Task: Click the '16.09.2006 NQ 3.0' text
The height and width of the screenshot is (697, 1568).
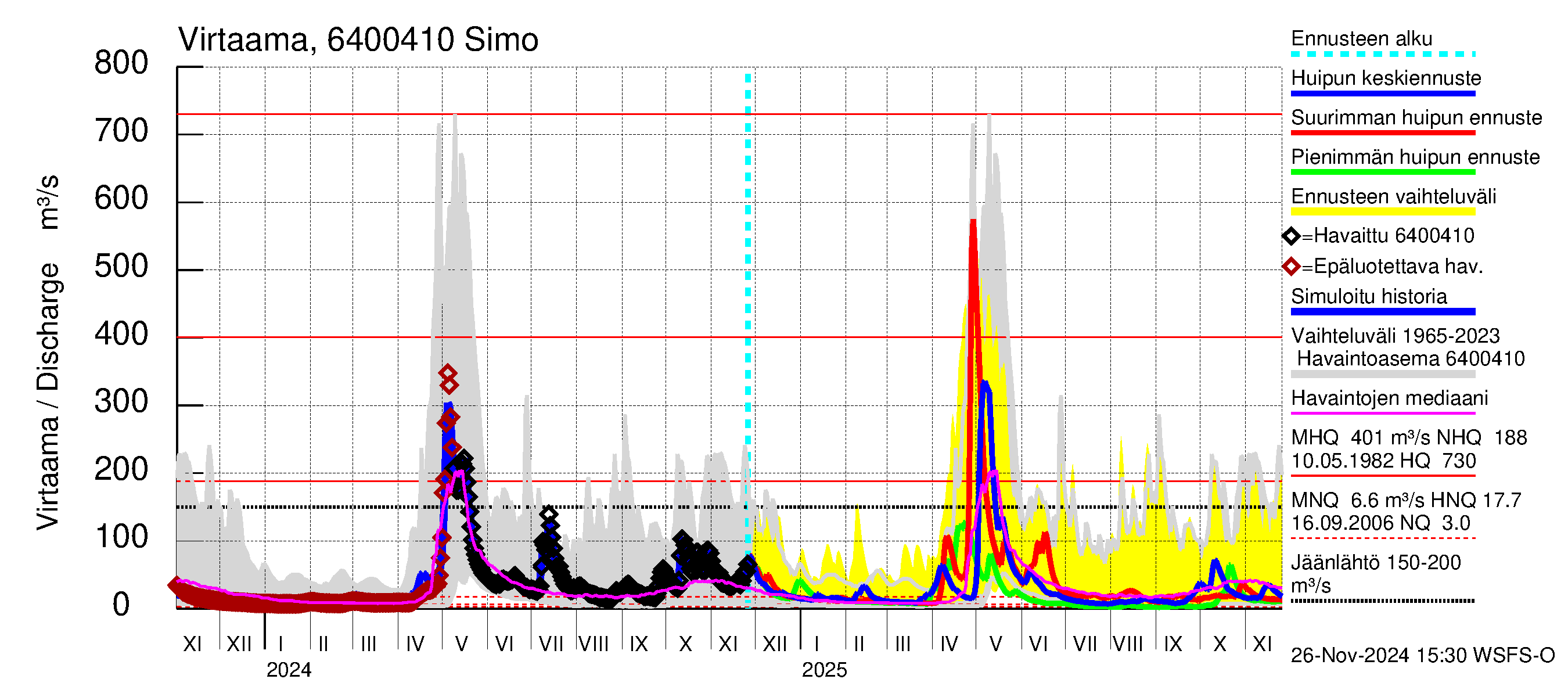Action: [1380, 522]
